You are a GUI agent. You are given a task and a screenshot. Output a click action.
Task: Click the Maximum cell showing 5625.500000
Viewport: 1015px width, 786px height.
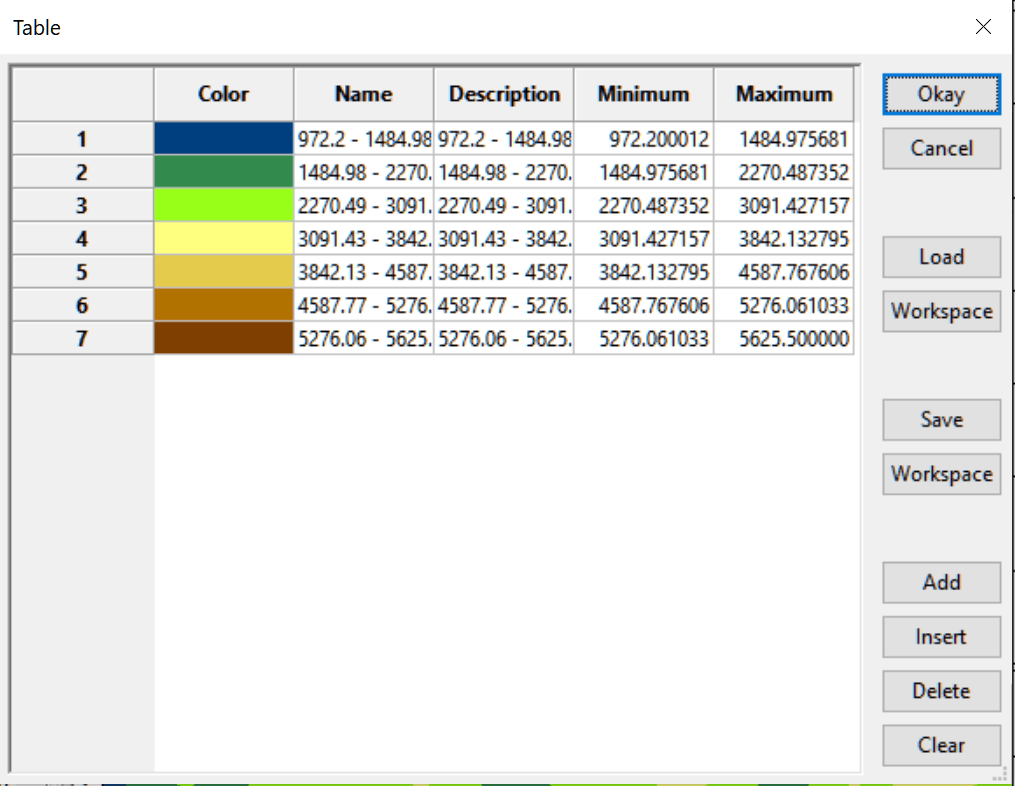(784, 339)
